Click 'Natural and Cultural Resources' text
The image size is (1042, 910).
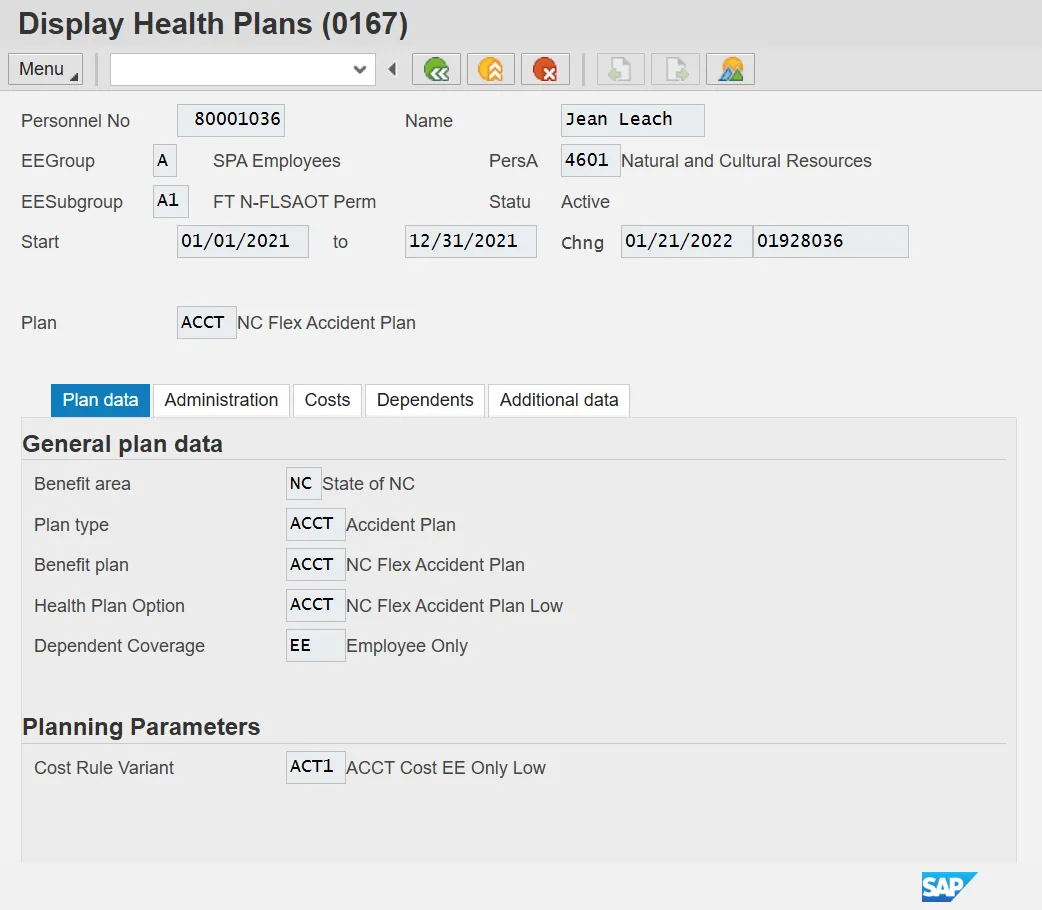tap(746, 161)
